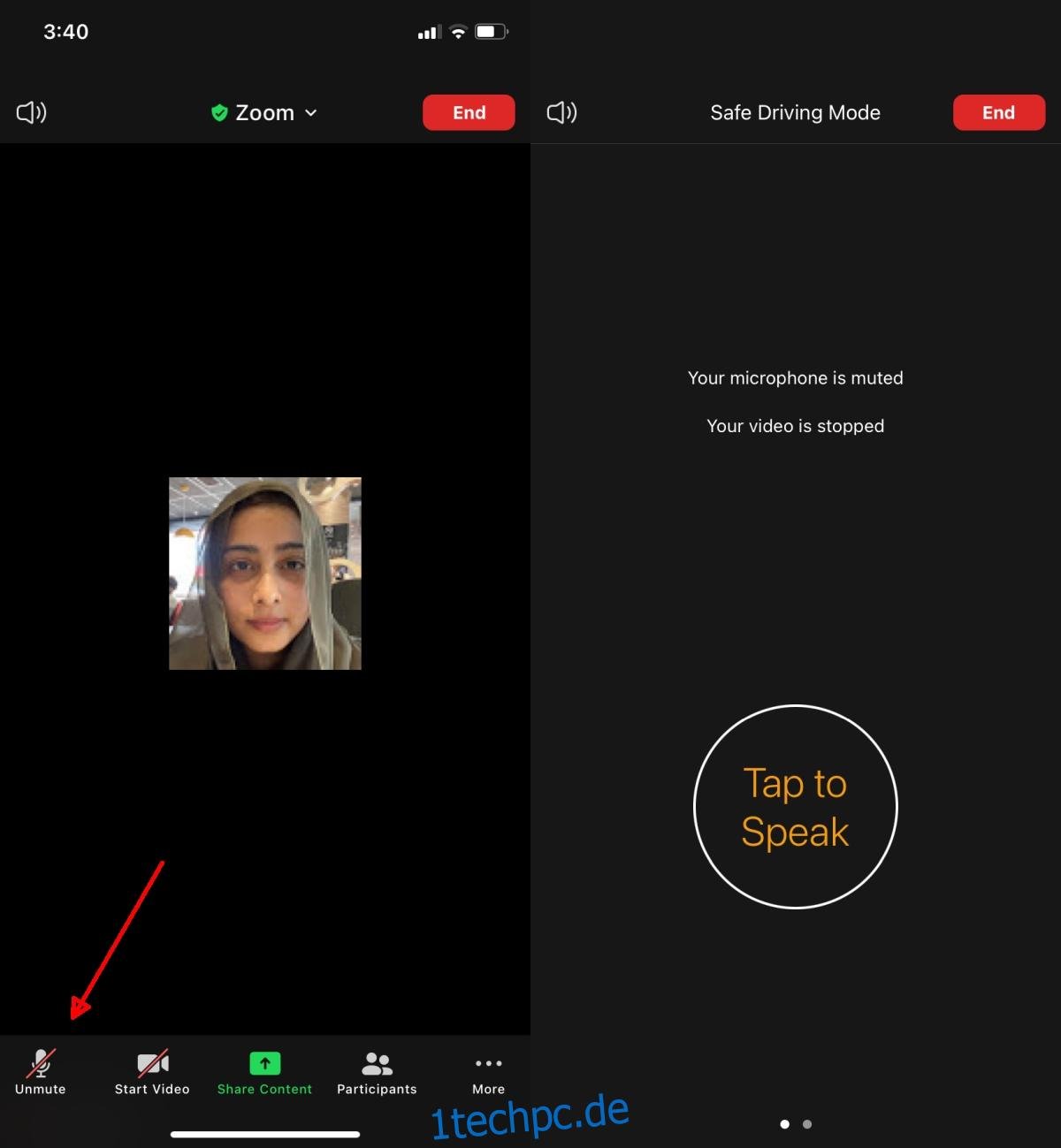Image resolution: width=1061 pixels, height=1148 pixels.
Task: Tap the 3:40 clock in the status bar
Action: click(x=66, y=32)
